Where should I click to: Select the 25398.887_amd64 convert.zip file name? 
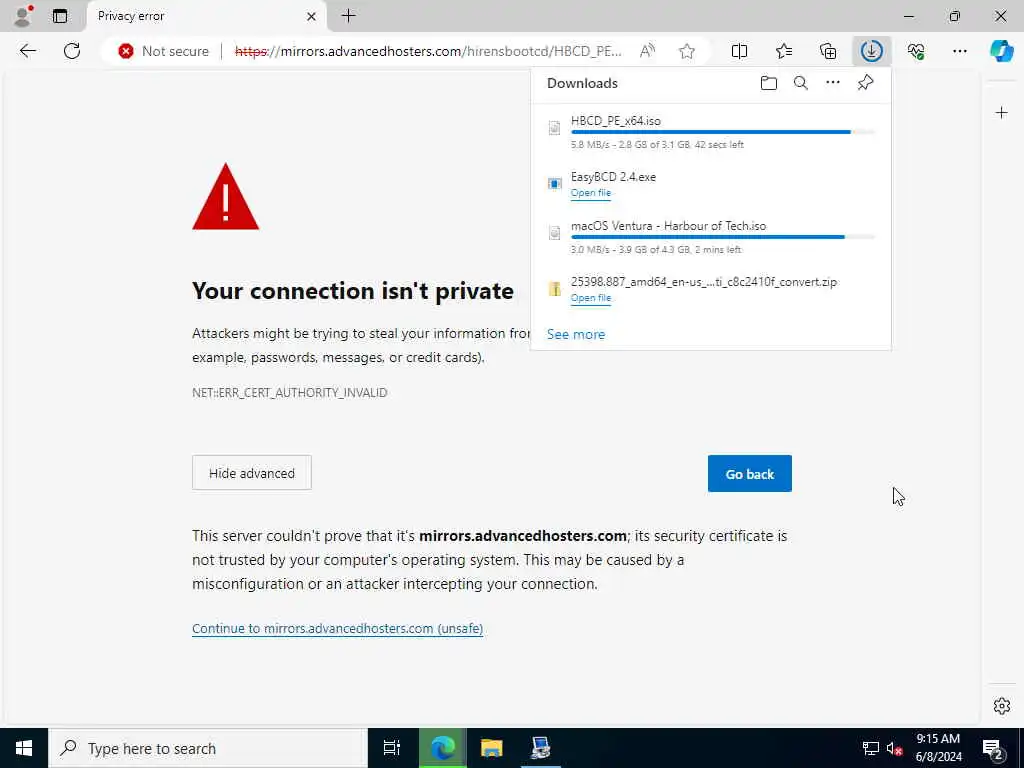tap(704, 282)
